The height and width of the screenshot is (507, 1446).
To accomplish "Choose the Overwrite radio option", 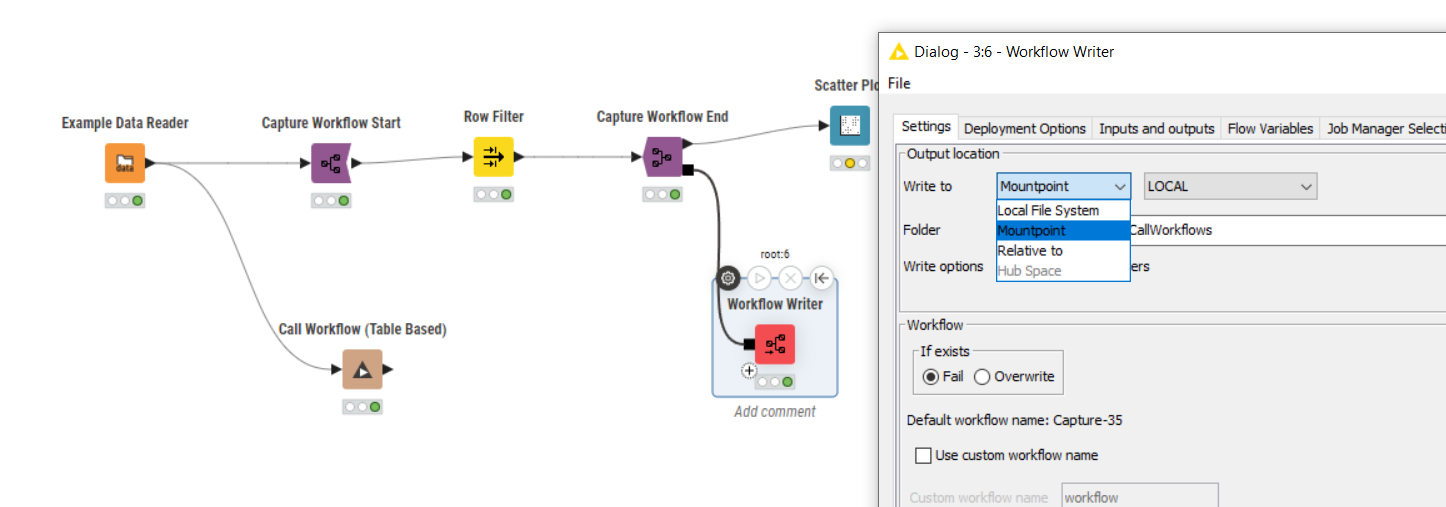I will (982, 377).
